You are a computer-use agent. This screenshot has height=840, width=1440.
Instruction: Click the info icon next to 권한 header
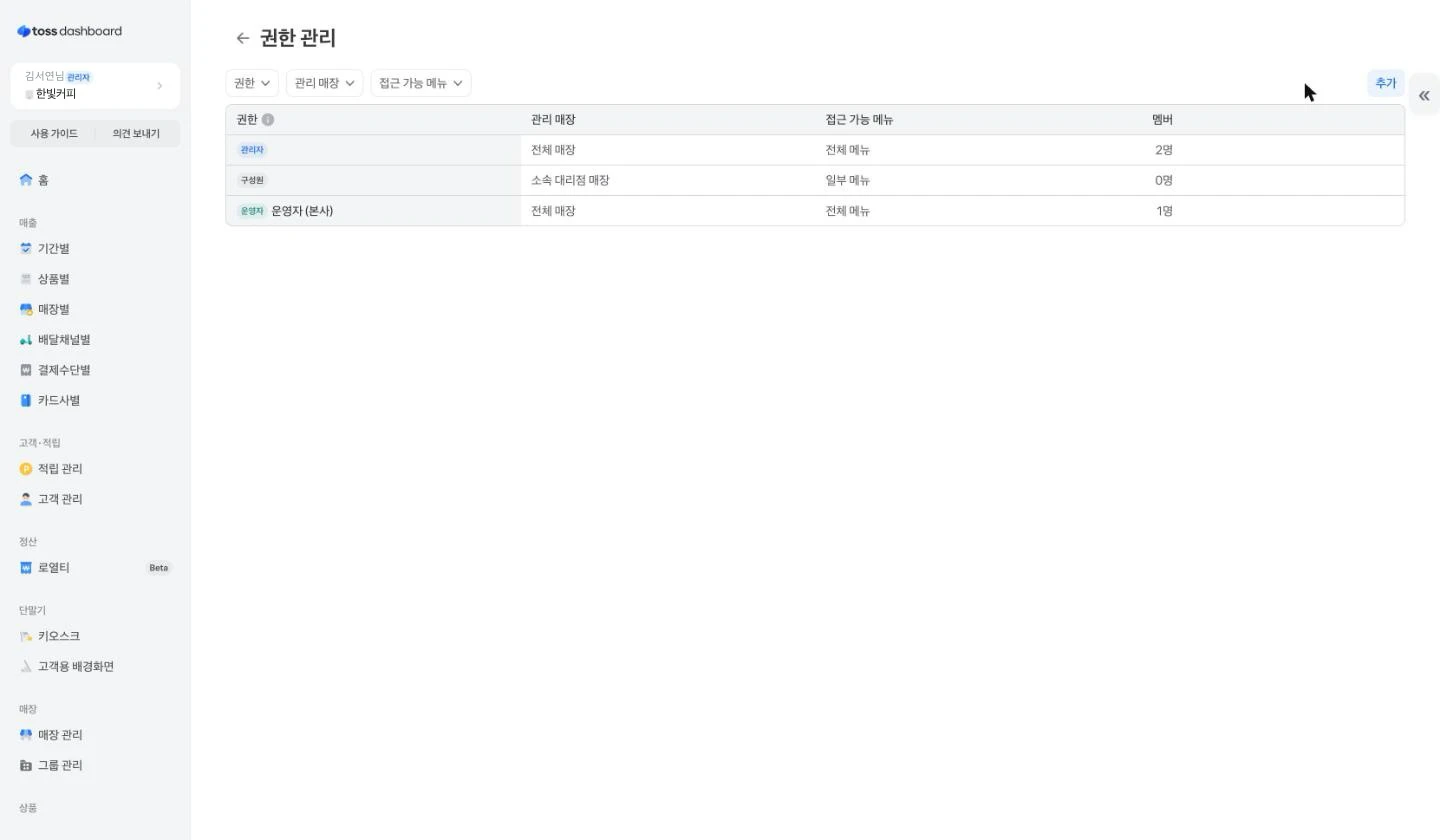(x=268, y=120)
